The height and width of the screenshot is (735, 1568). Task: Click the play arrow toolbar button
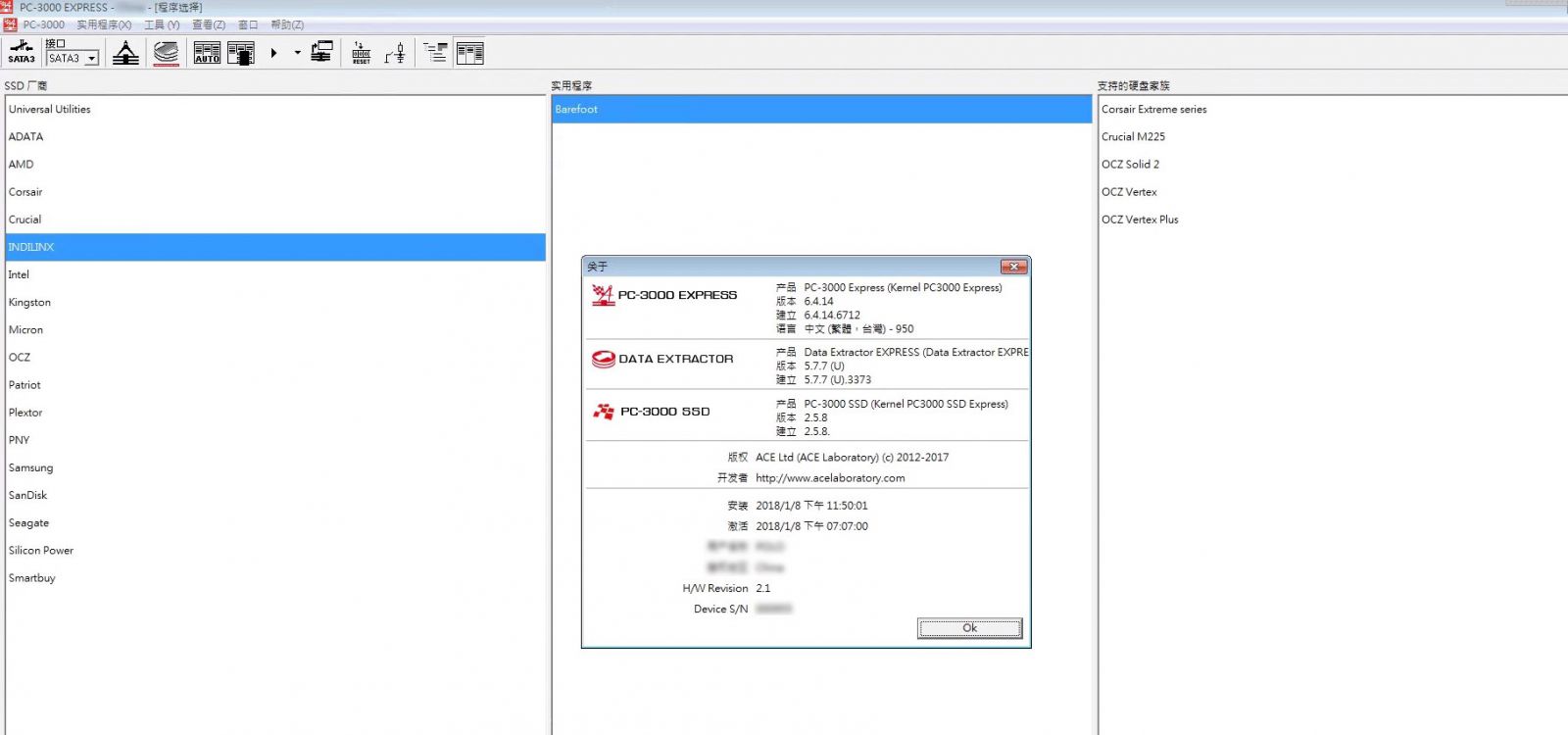[274, 53]
